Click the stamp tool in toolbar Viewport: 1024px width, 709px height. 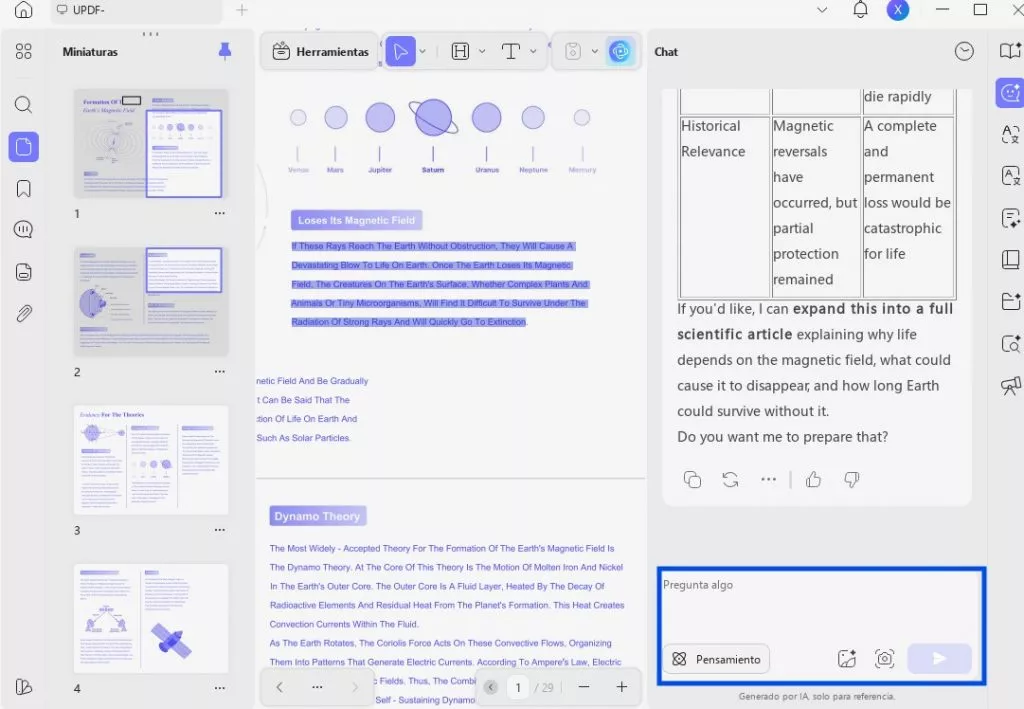573,52
